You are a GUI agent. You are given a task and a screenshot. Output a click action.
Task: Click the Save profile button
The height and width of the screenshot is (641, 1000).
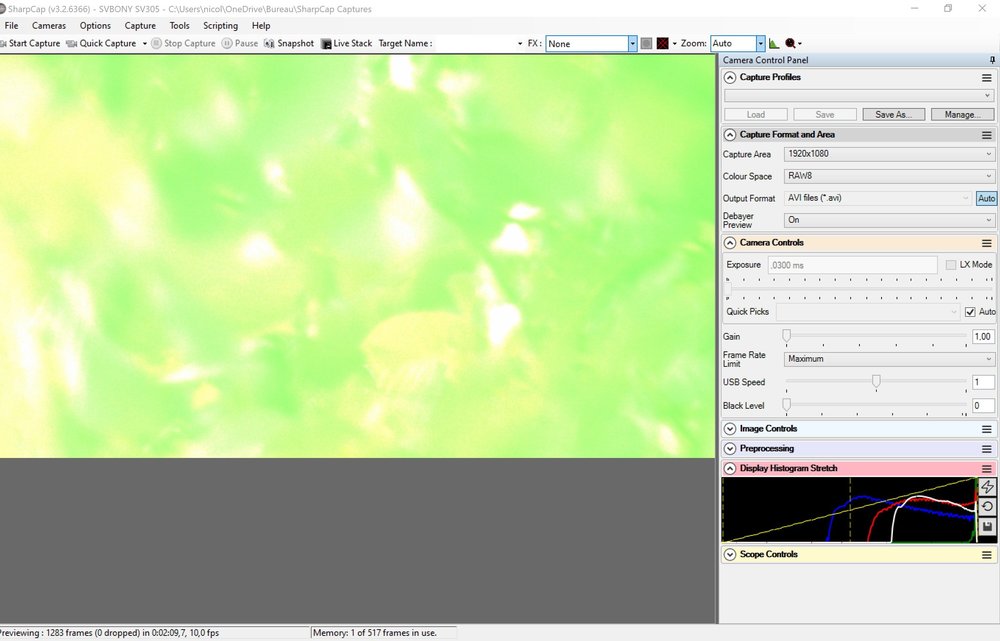(x=825, y=115)
